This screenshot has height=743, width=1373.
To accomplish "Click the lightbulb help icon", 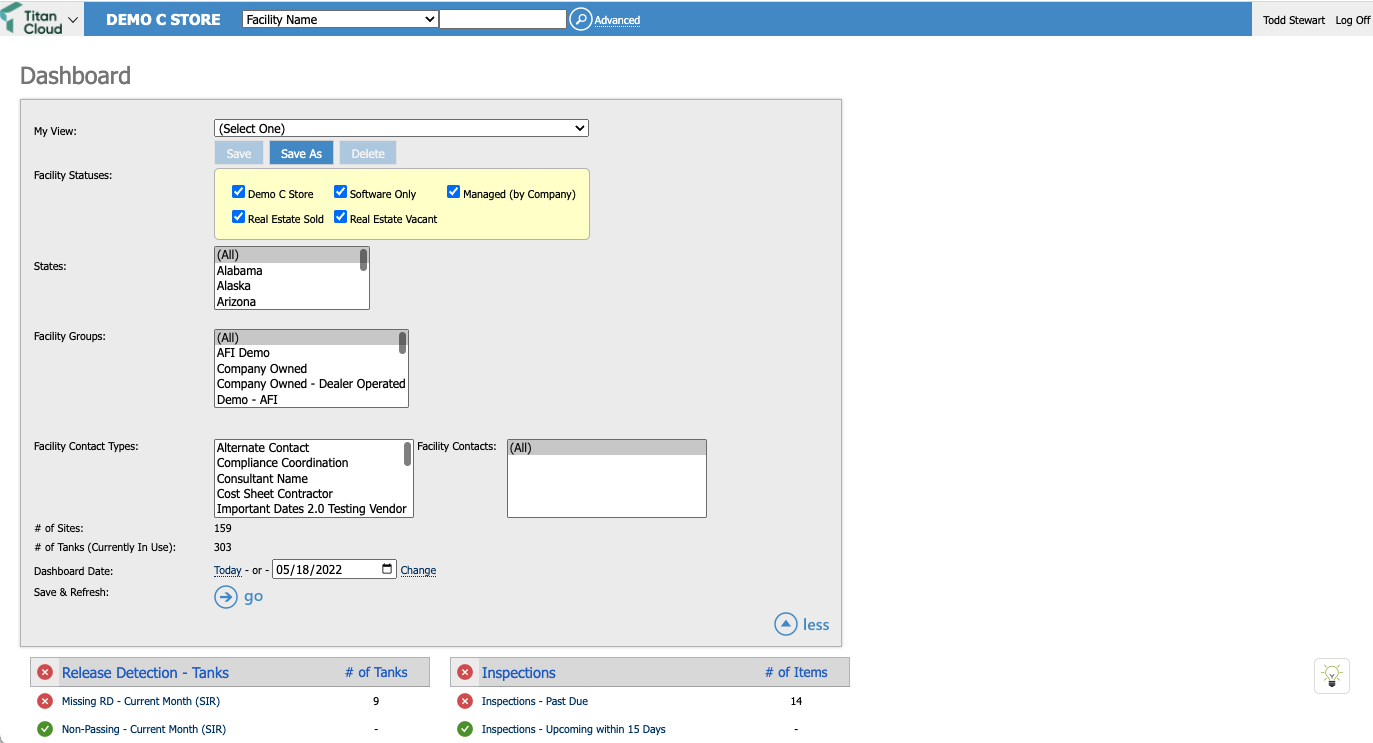I will click(1332, 676).
